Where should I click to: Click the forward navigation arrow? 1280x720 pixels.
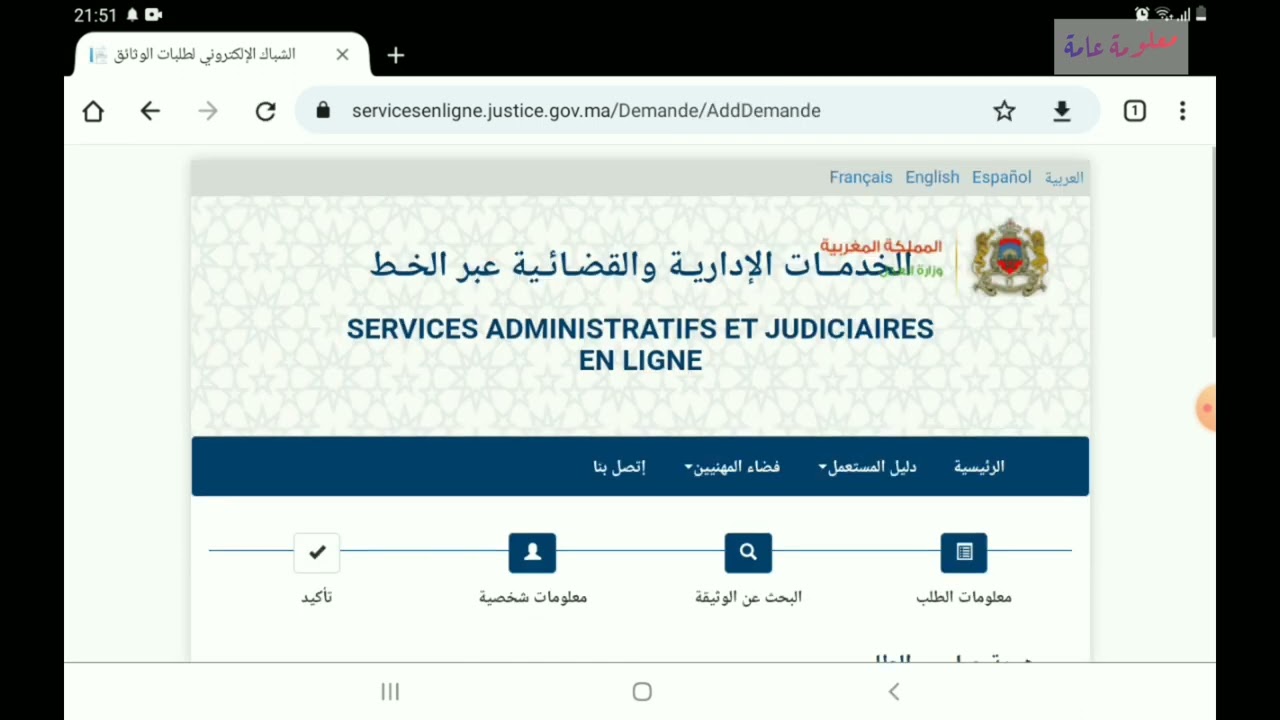click(x=208, y=111)
